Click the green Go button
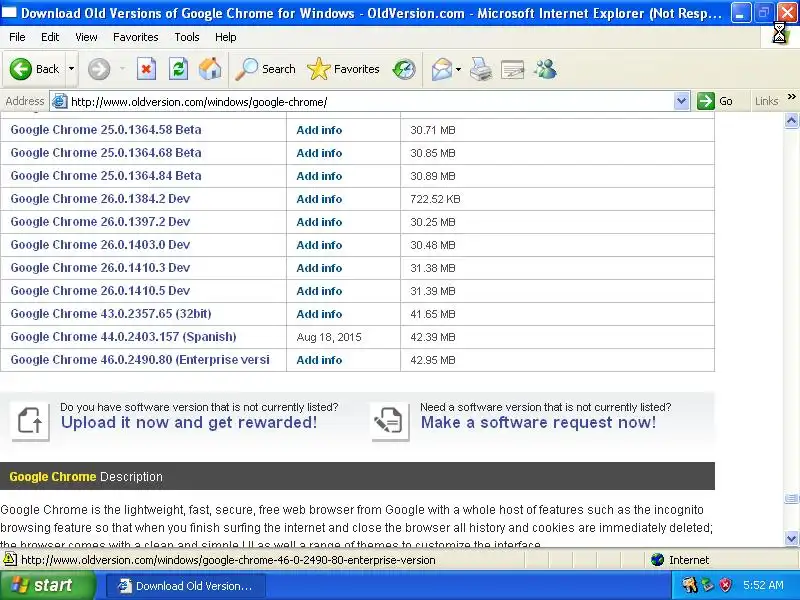The width and height of the screenshot is (800, 600). pos(715,101)
